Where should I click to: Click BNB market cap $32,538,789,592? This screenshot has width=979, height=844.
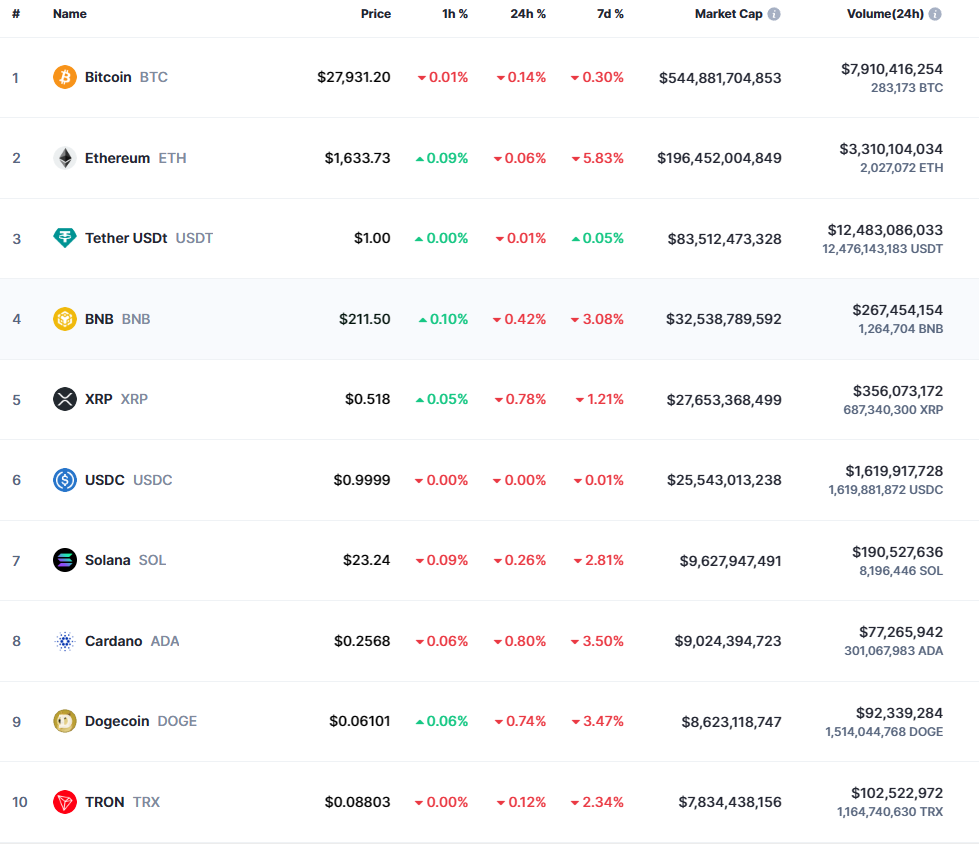pos(724,319)
